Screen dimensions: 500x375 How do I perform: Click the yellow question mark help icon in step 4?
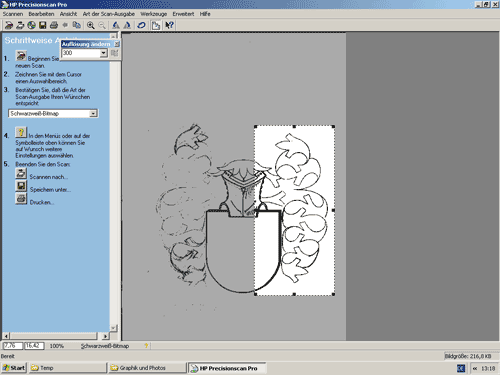point(21,132)
